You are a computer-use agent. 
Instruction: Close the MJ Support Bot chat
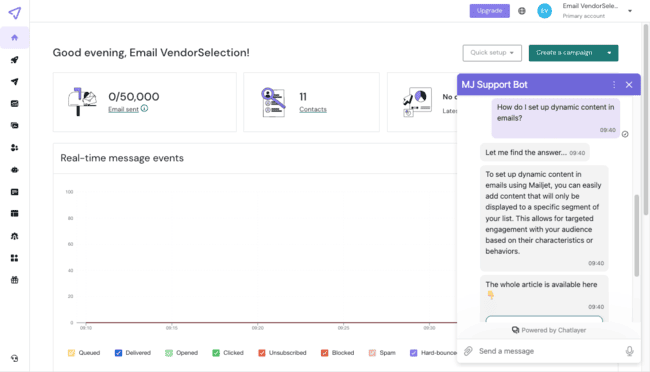pyautogui.click(x=629, y=85)
